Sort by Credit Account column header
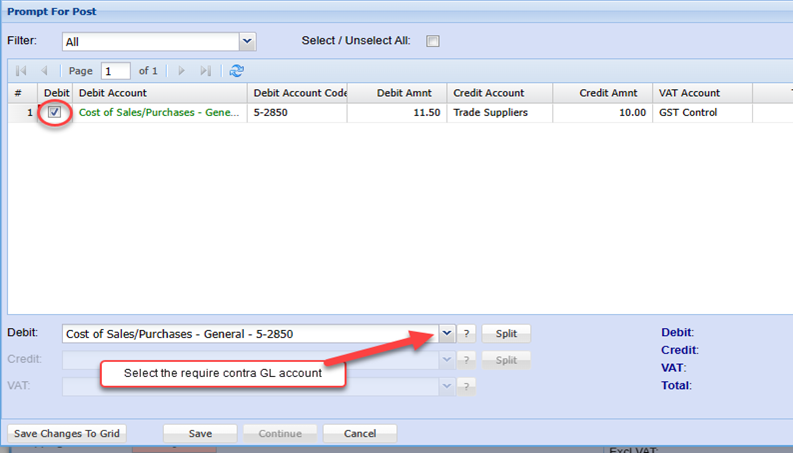Viewport: 793px width, 453px height. [500, 93]
